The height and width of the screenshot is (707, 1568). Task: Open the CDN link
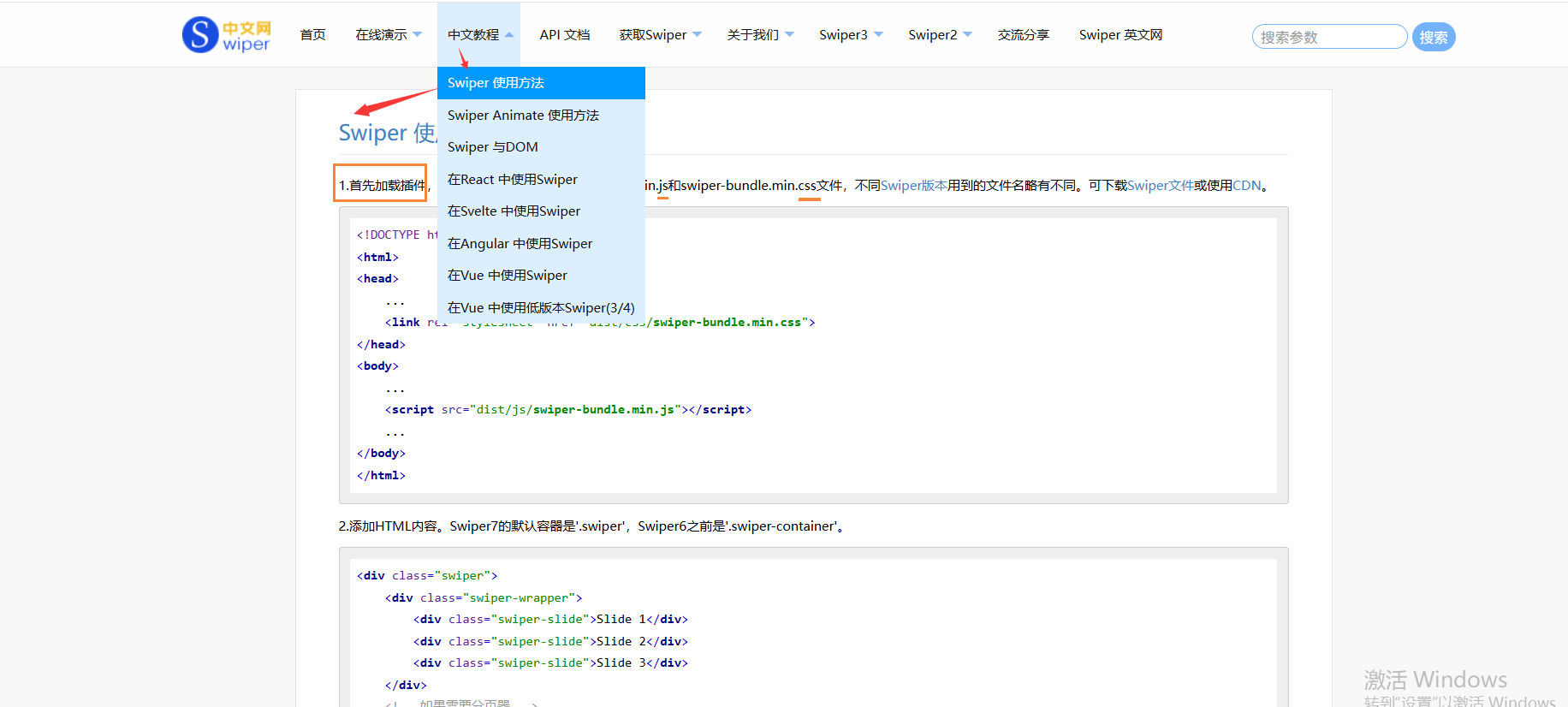pos(1246,186)
